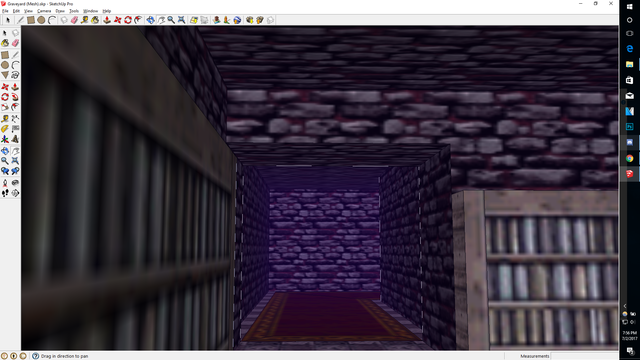
Task: Click the Get Models icon in top toolbar
Action: [x=249, y=20]
